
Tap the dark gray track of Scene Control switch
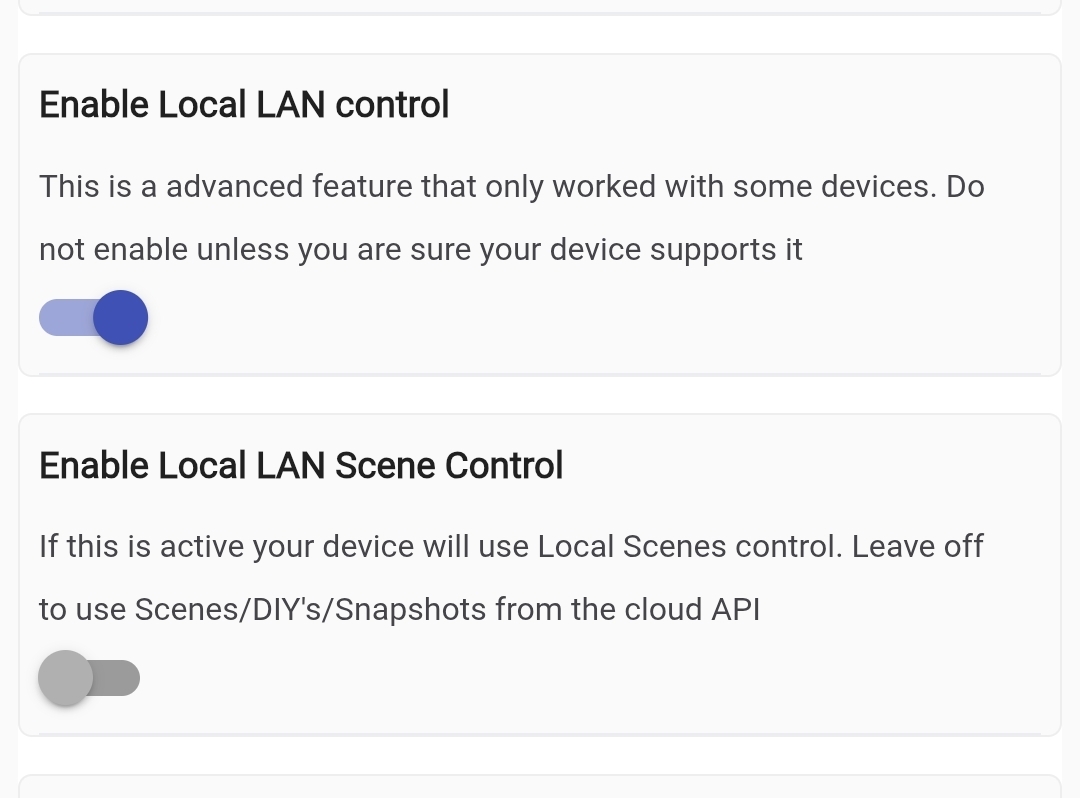pyautogui.click(x=120, y=678)
